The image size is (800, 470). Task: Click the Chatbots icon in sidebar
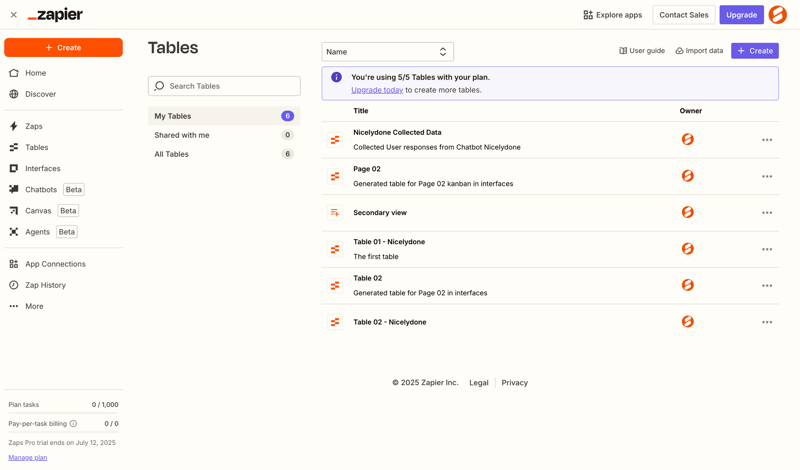pyautogui.click(x=14, y=189)
